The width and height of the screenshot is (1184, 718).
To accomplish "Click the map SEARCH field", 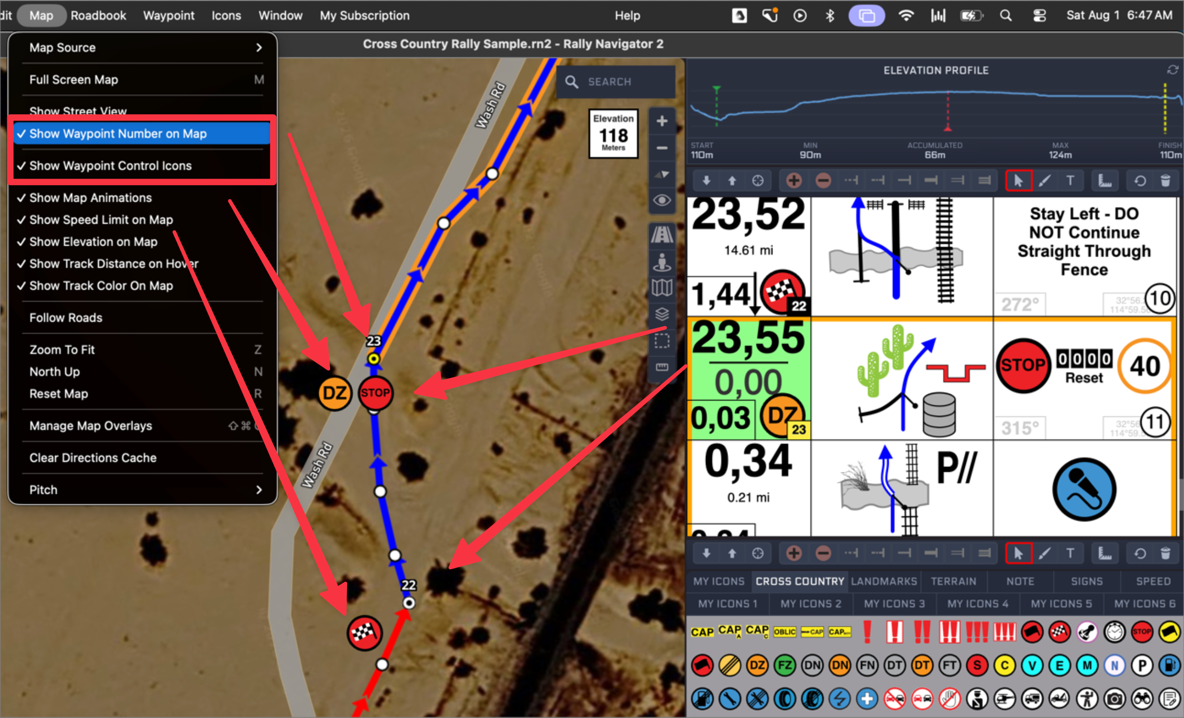I will point(616,82).
